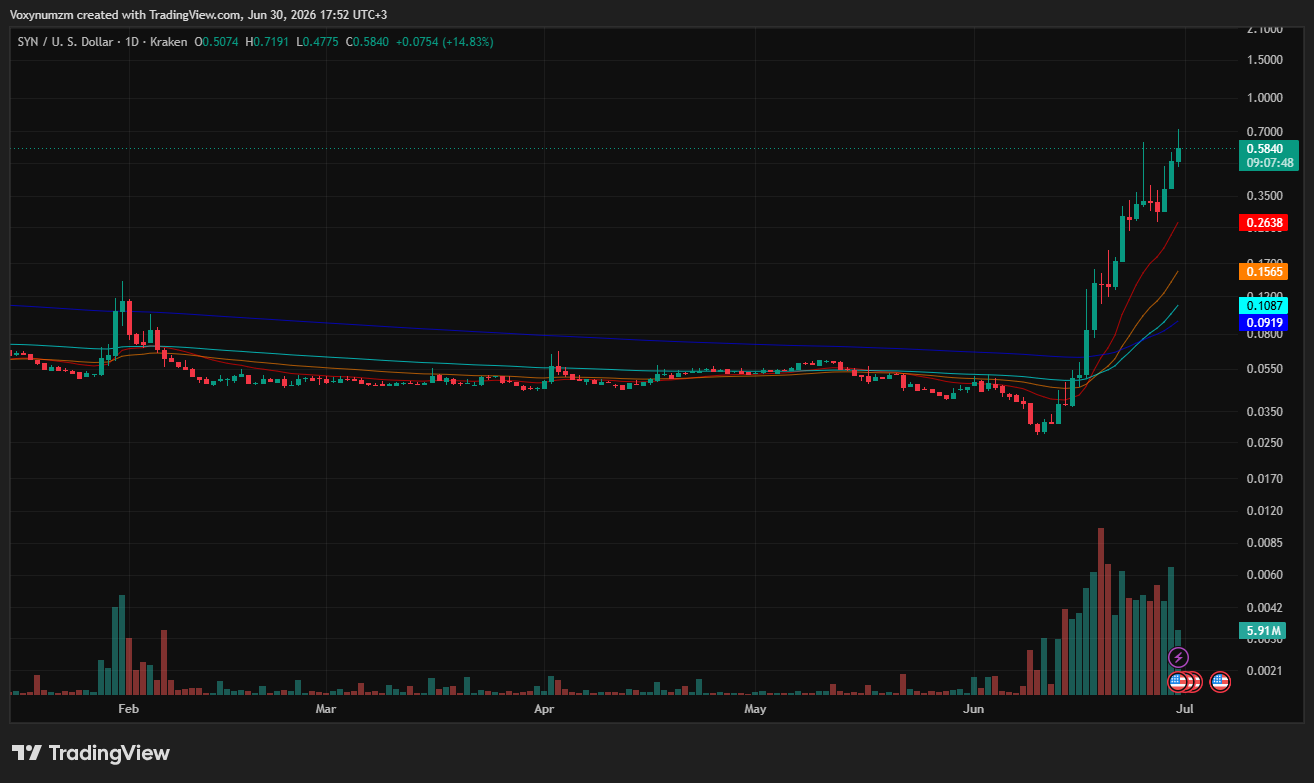Click the high value H0.7191
1314x783 pixels.
tap(266, 42)
